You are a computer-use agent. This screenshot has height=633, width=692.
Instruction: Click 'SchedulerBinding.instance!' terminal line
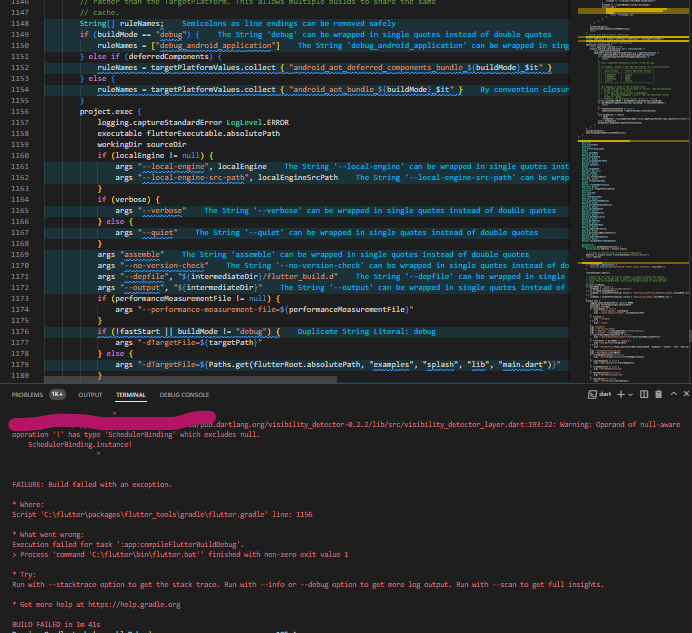point(80,445)
